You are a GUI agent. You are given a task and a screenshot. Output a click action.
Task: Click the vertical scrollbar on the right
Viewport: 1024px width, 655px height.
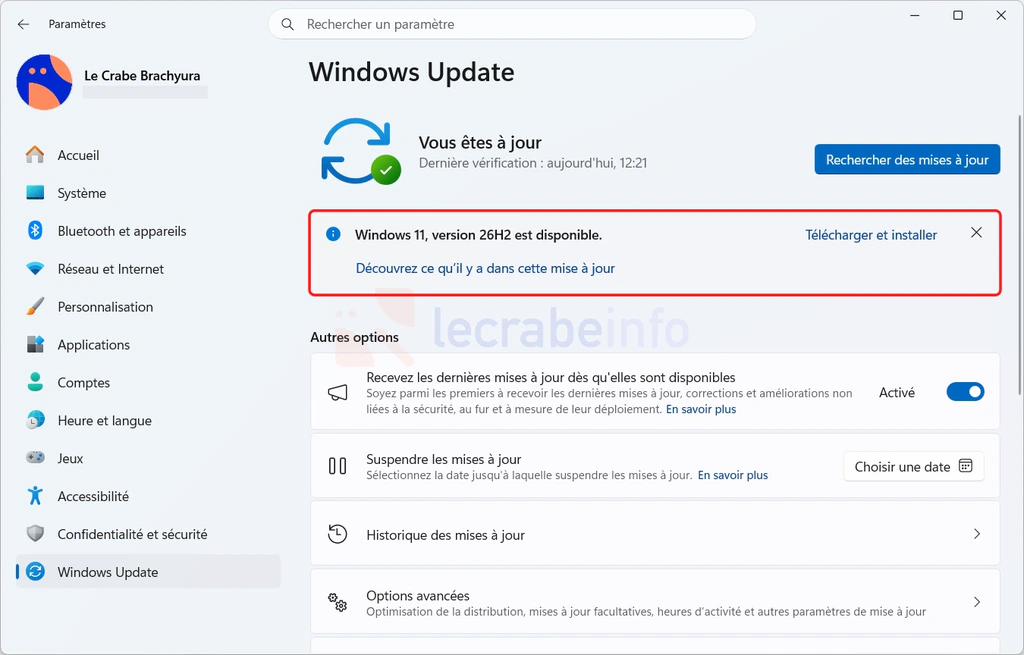tap(1019, 255)
